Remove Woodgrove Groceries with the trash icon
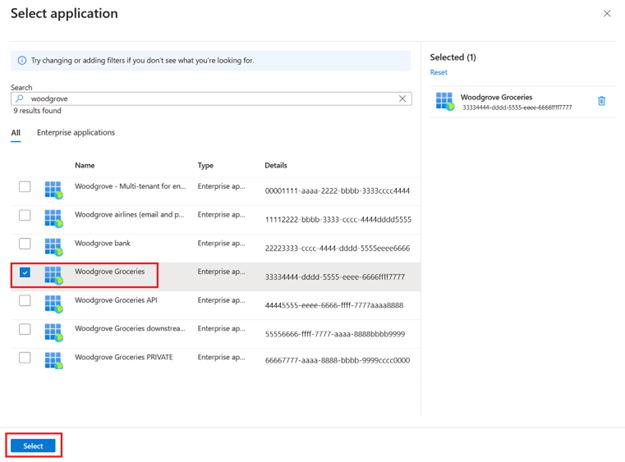Viewport: 625px width, 462px height. pos(601,101)
